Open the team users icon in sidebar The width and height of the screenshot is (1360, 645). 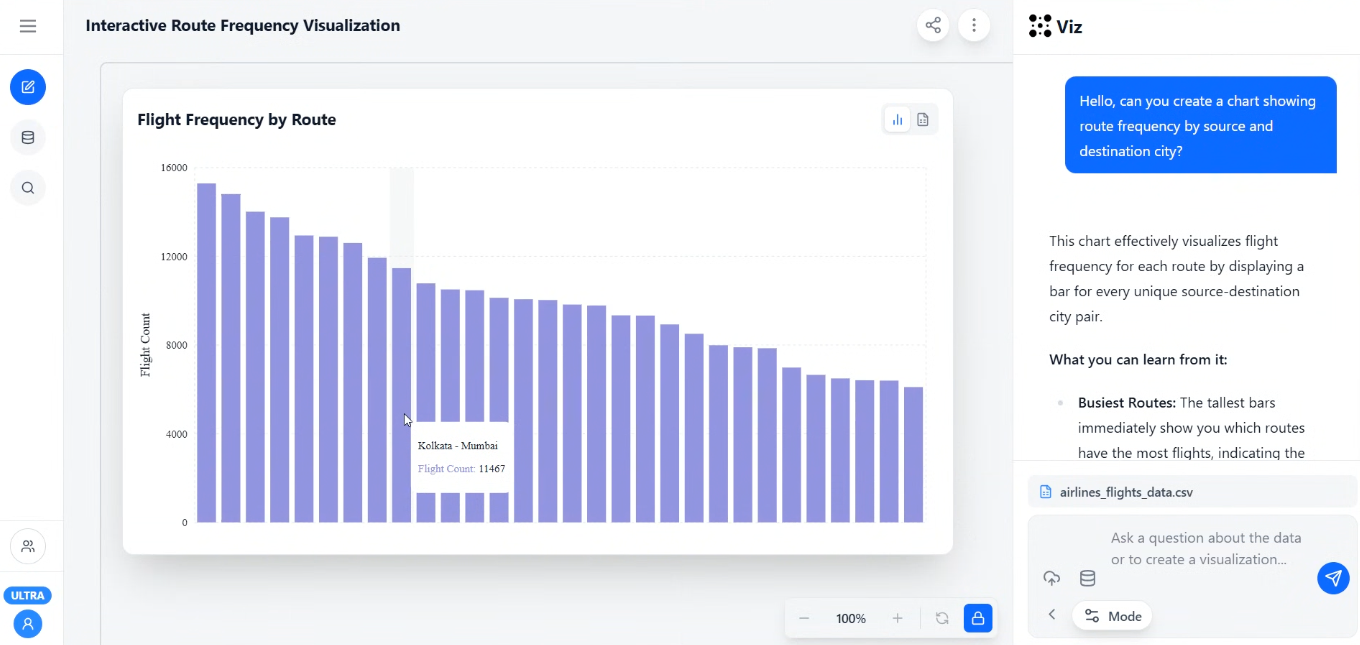point(28,546)
